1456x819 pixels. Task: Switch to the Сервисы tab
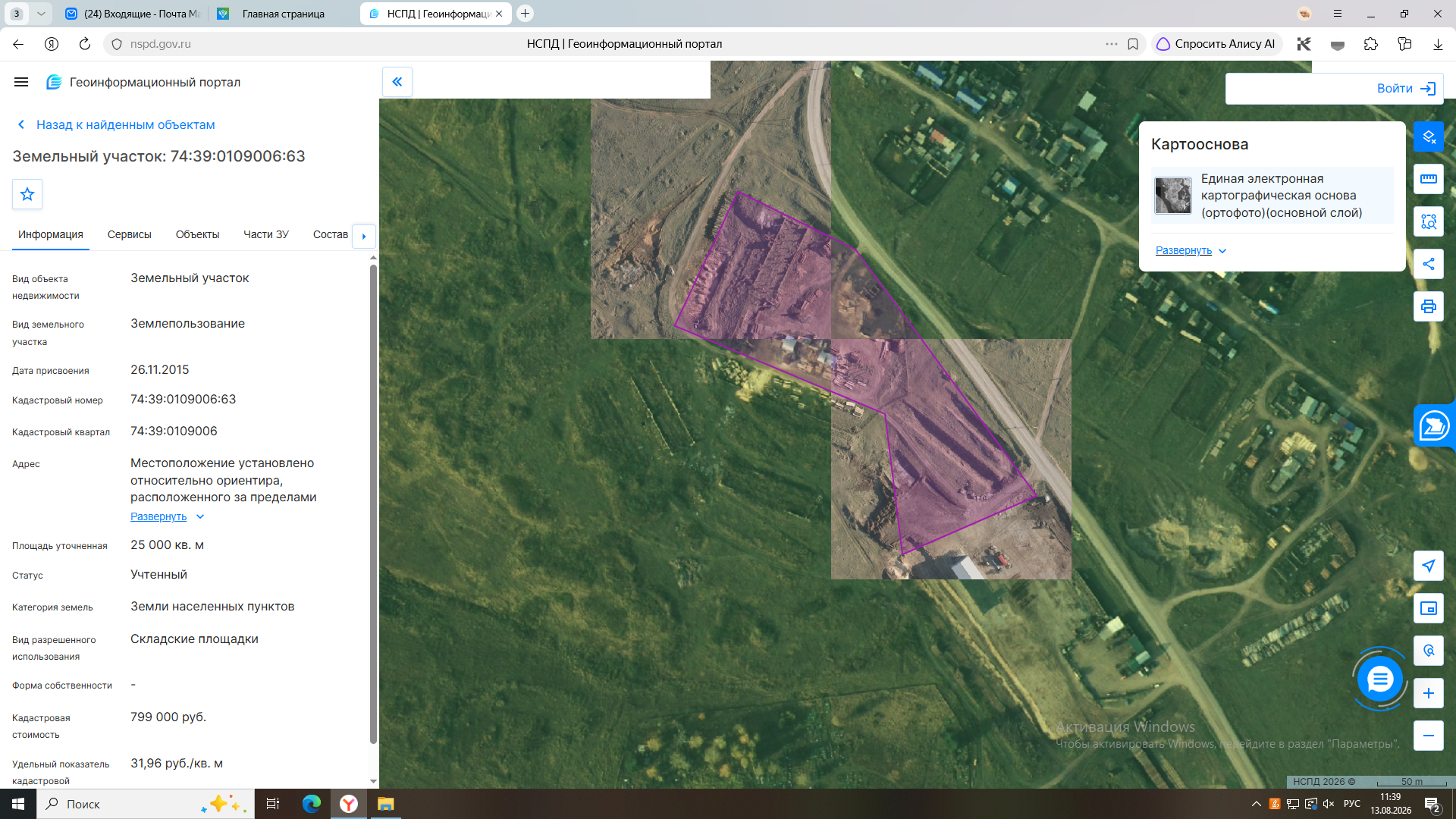pos(130,234)
